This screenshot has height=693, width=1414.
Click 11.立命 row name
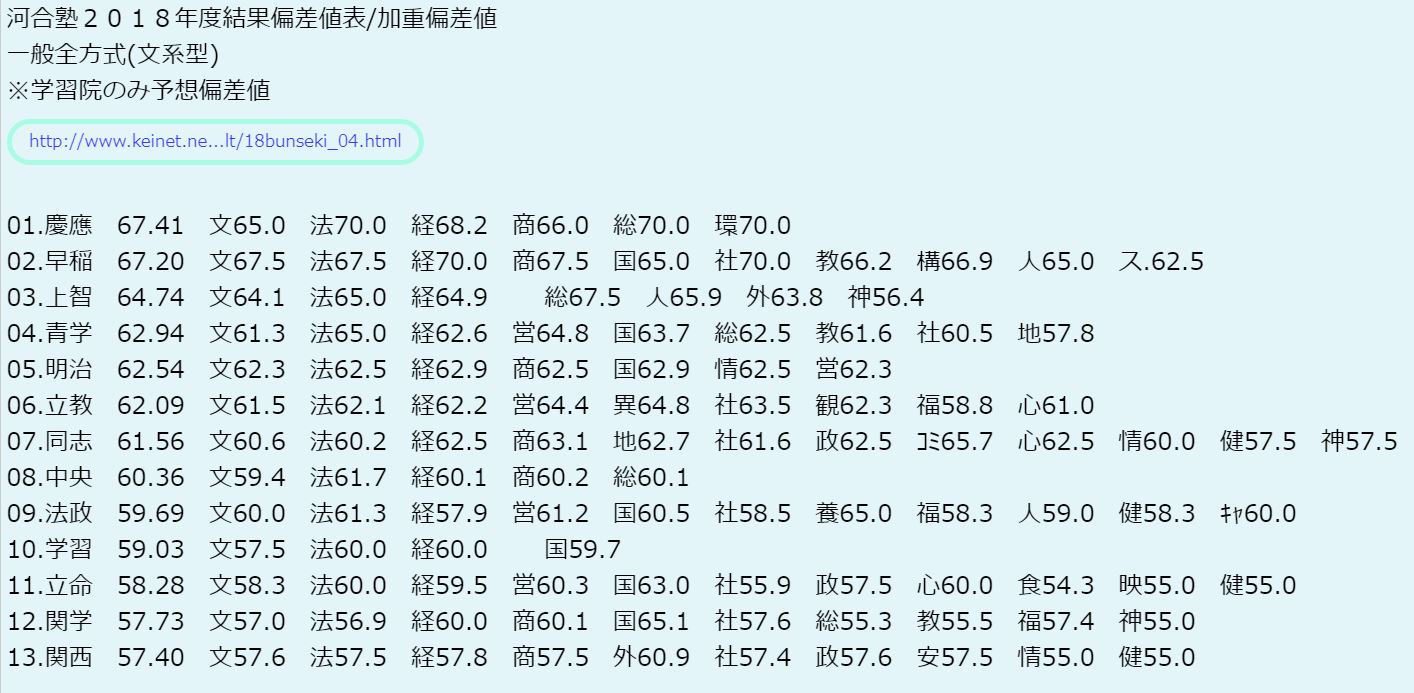tap(49, 586)
